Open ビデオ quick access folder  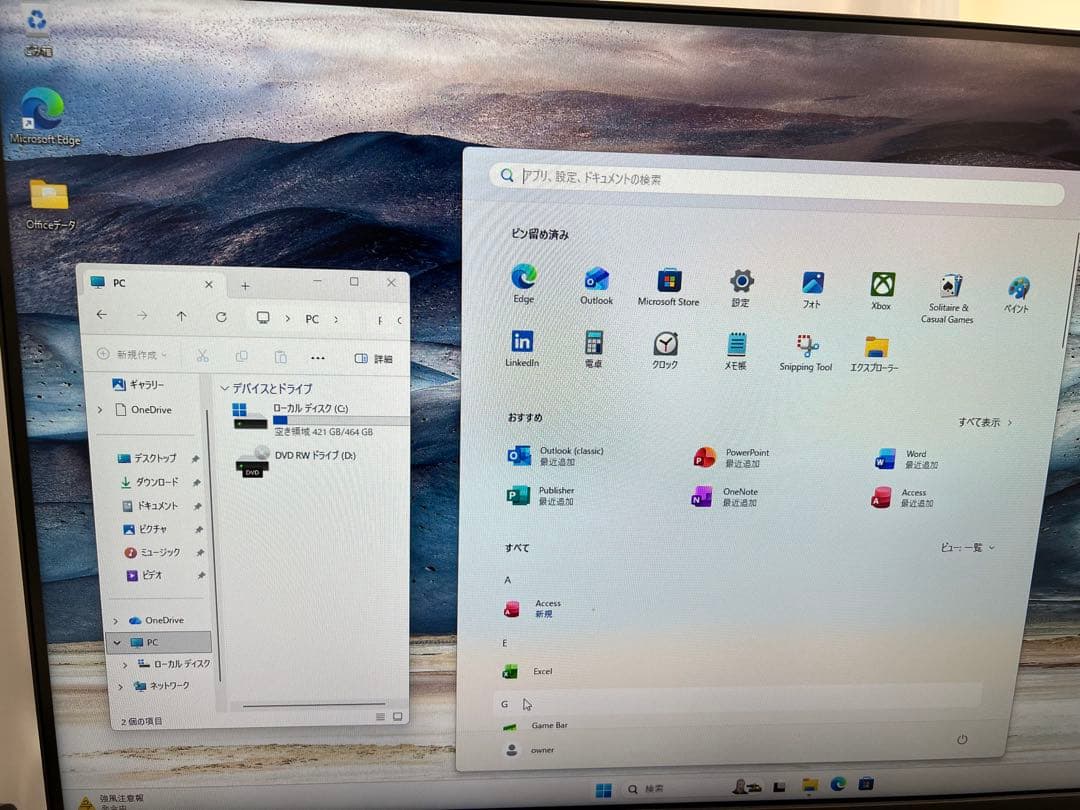[145, 575]
